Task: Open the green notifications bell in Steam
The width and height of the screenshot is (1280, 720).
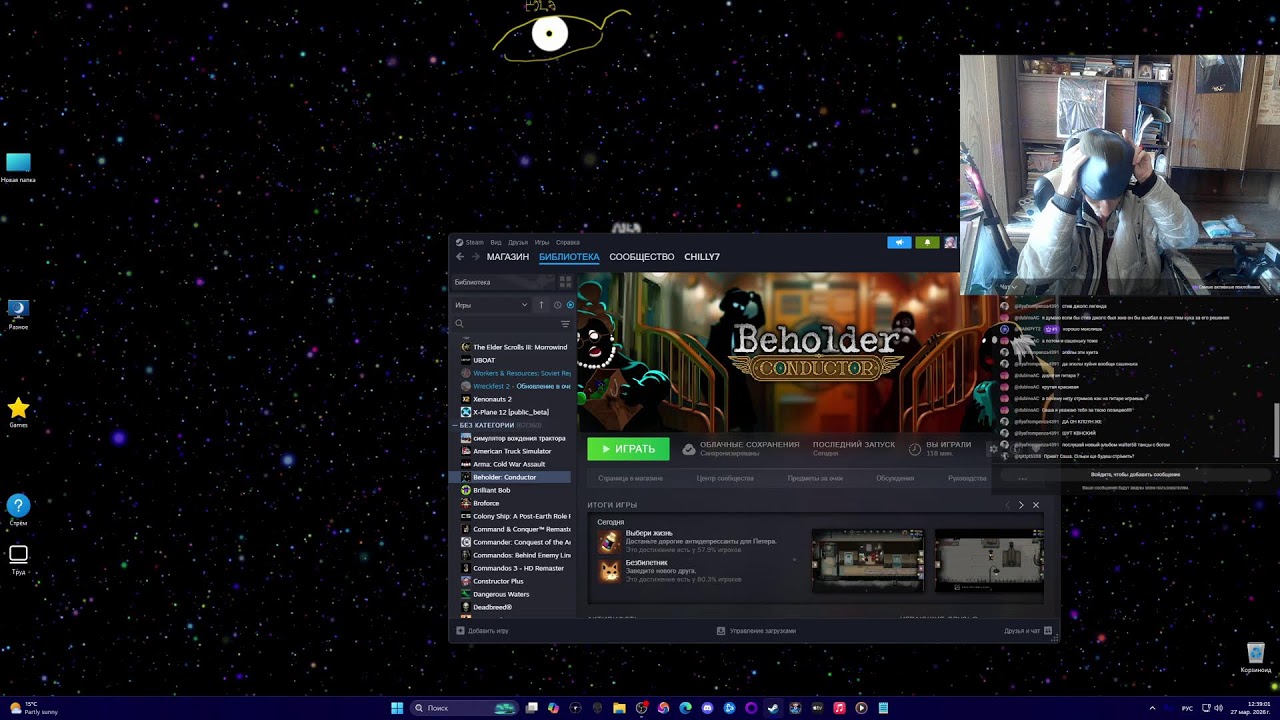Action: [927, 242]
